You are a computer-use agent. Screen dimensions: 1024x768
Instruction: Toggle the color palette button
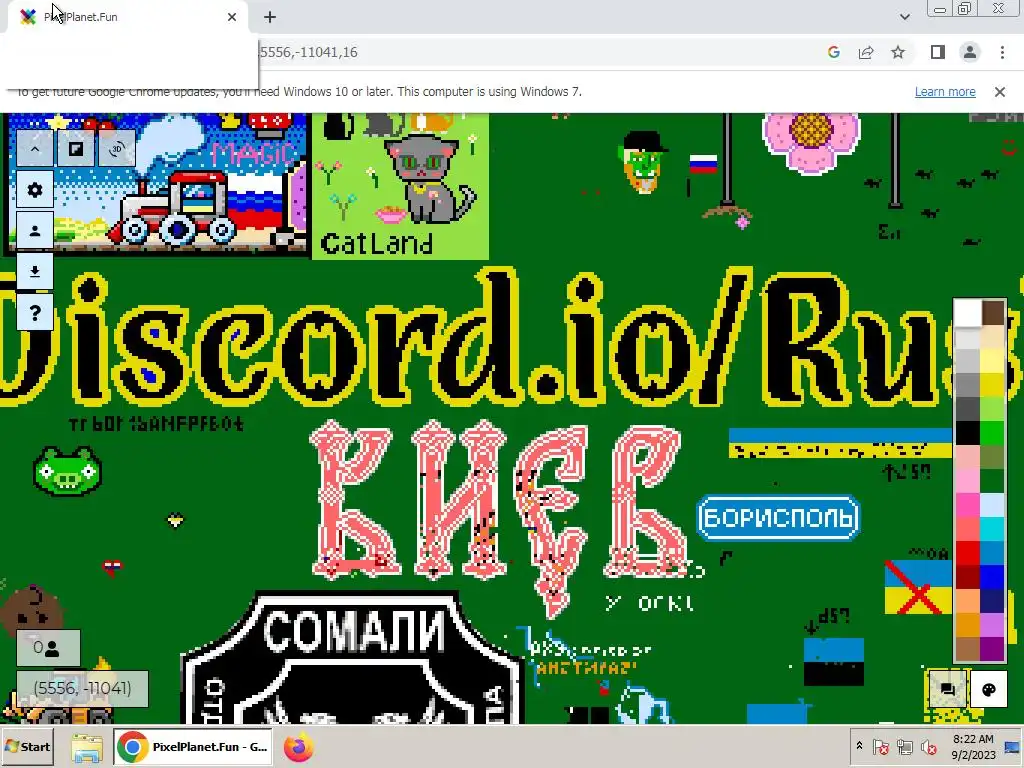click(x=989, y=689)
